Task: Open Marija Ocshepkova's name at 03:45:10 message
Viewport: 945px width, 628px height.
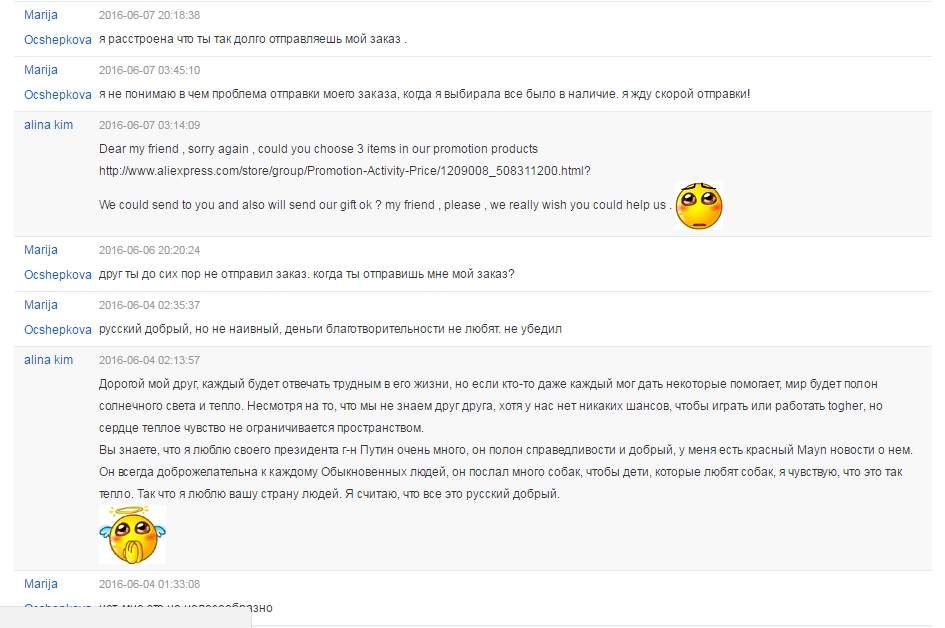Action: pyautogui.click(x=58, y=82)
